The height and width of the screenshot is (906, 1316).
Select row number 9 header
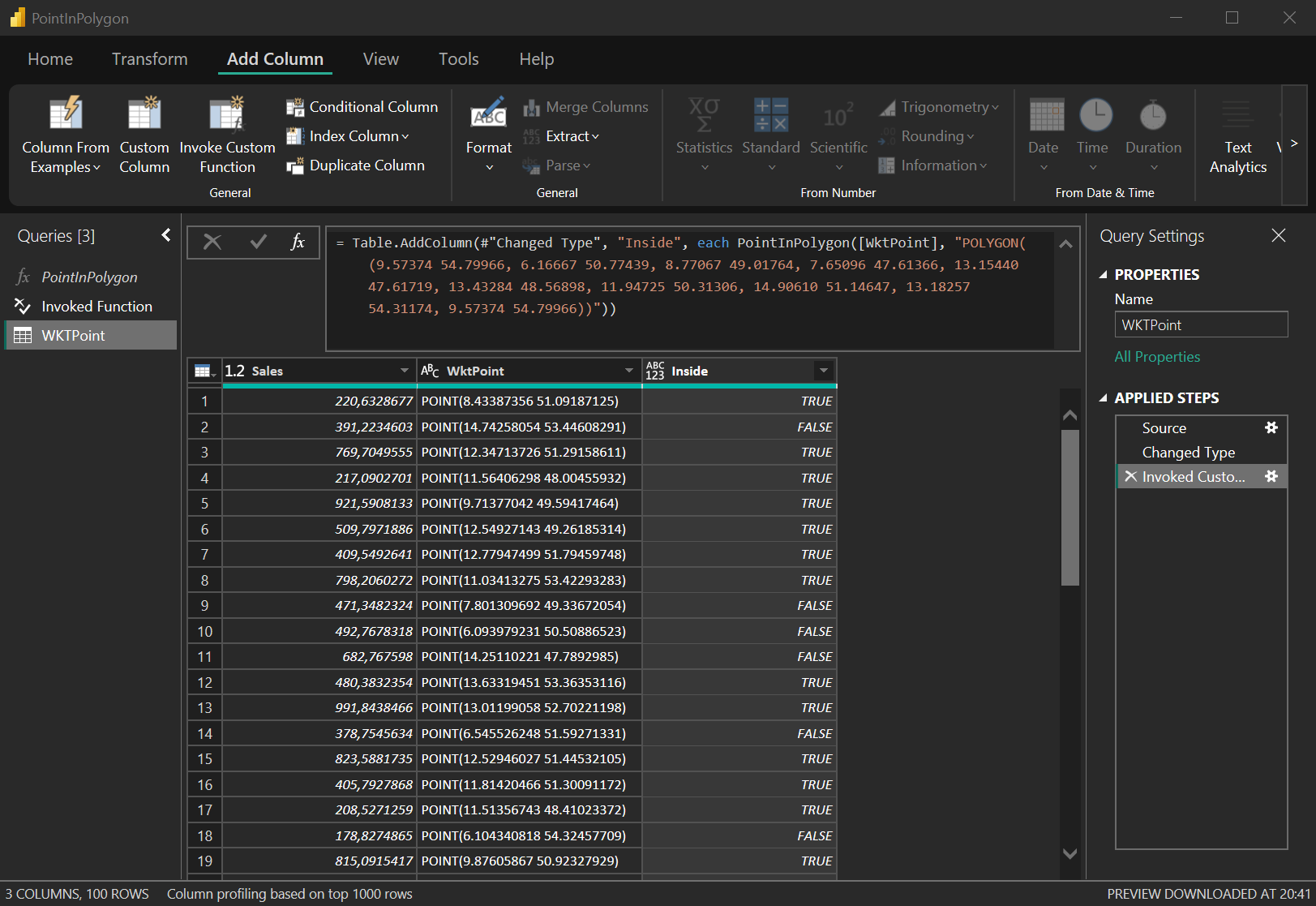[204, 606]
